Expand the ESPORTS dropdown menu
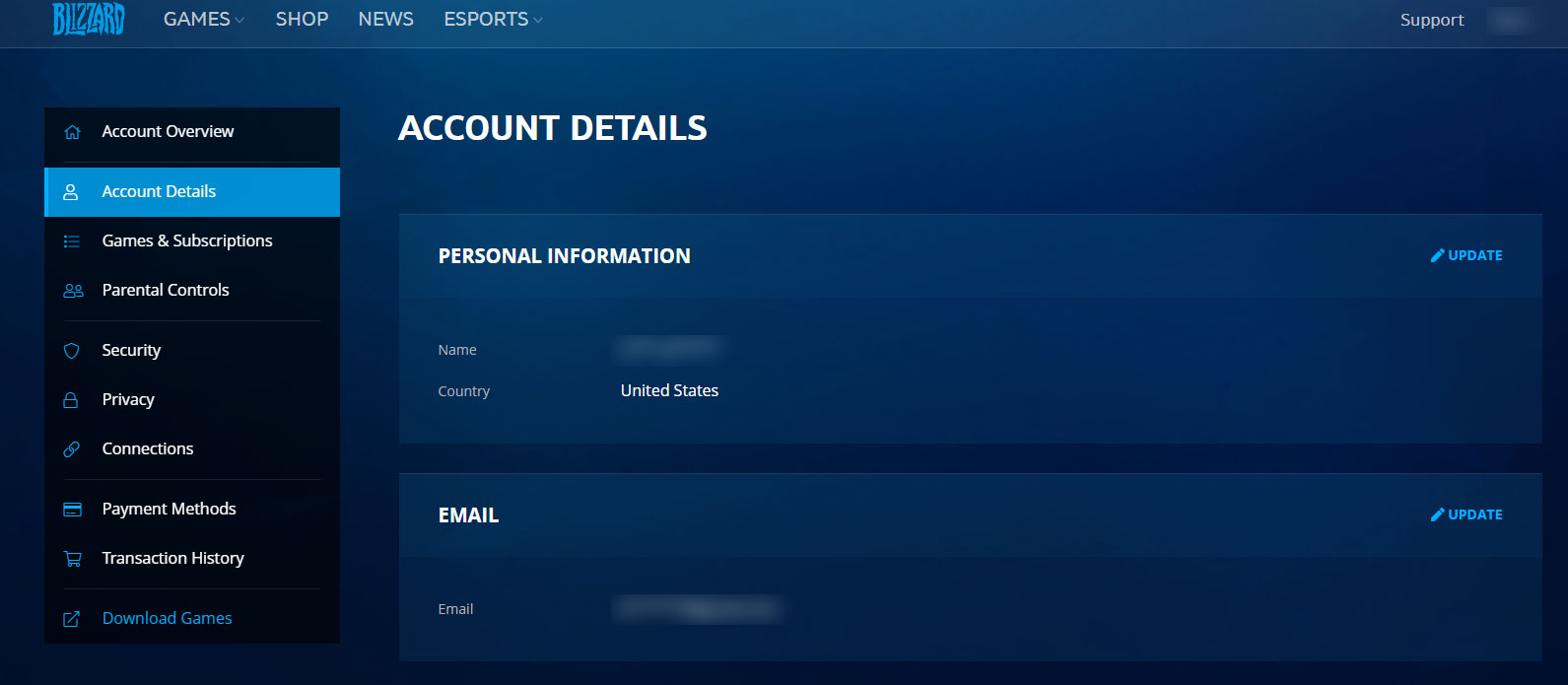The width and height of the screenshot is (1568, 685). [493, 20]
